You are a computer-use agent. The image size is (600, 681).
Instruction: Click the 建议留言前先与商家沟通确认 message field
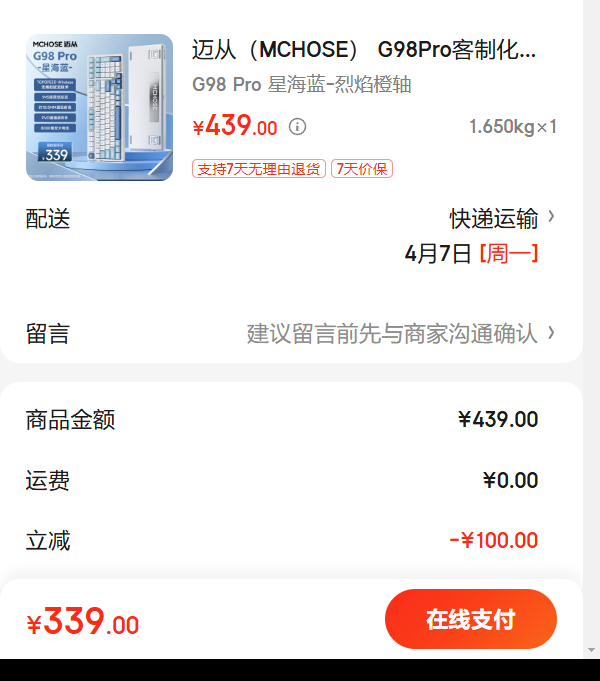tap(392, 334)
